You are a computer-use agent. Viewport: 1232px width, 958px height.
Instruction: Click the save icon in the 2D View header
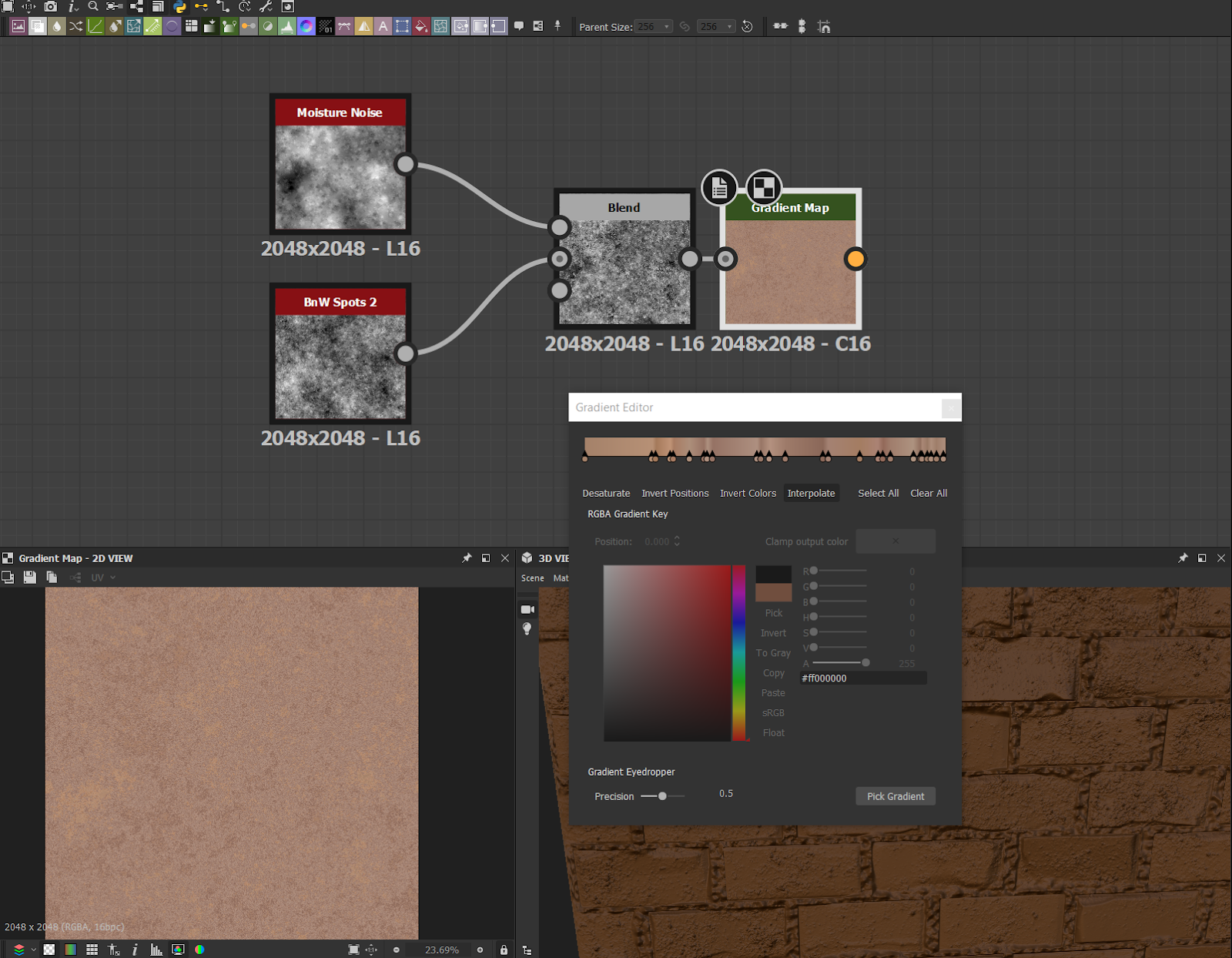[x=30, y=578]
